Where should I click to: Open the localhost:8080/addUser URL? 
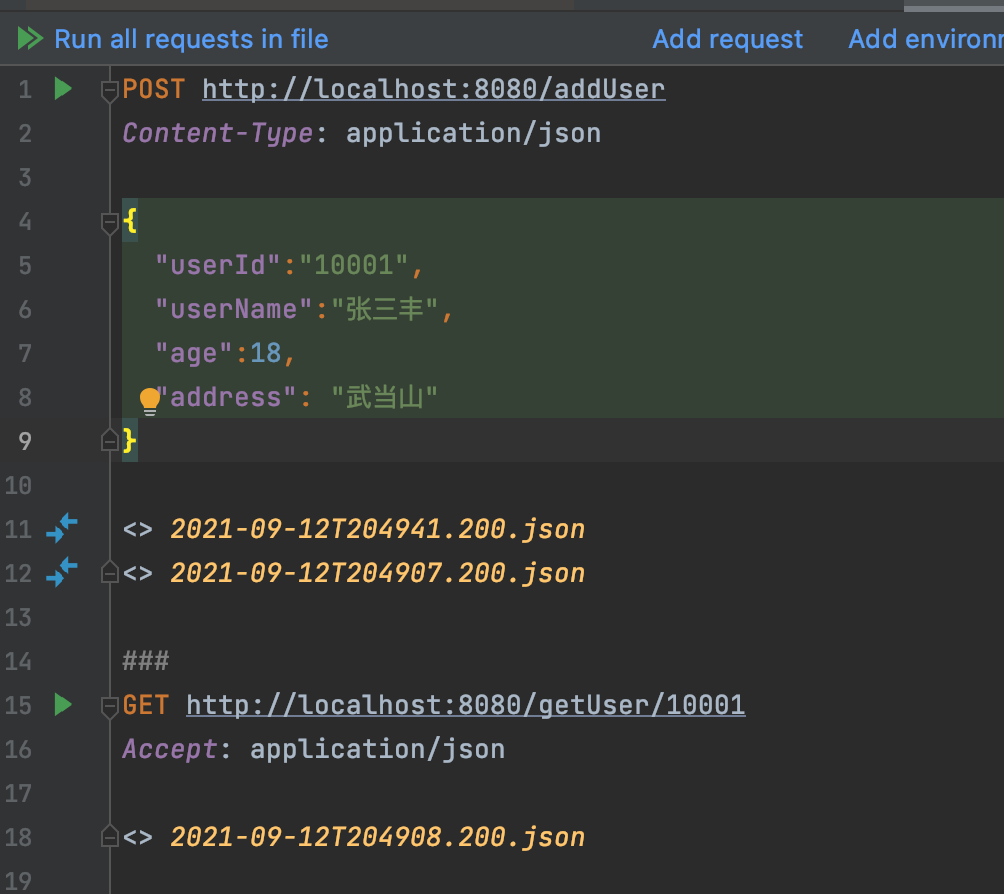click(x=433, y=89)
